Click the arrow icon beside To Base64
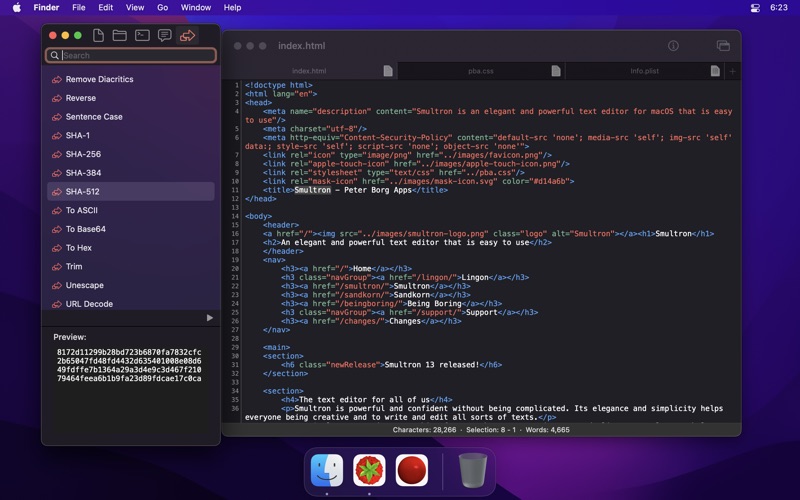 (57, 230)
